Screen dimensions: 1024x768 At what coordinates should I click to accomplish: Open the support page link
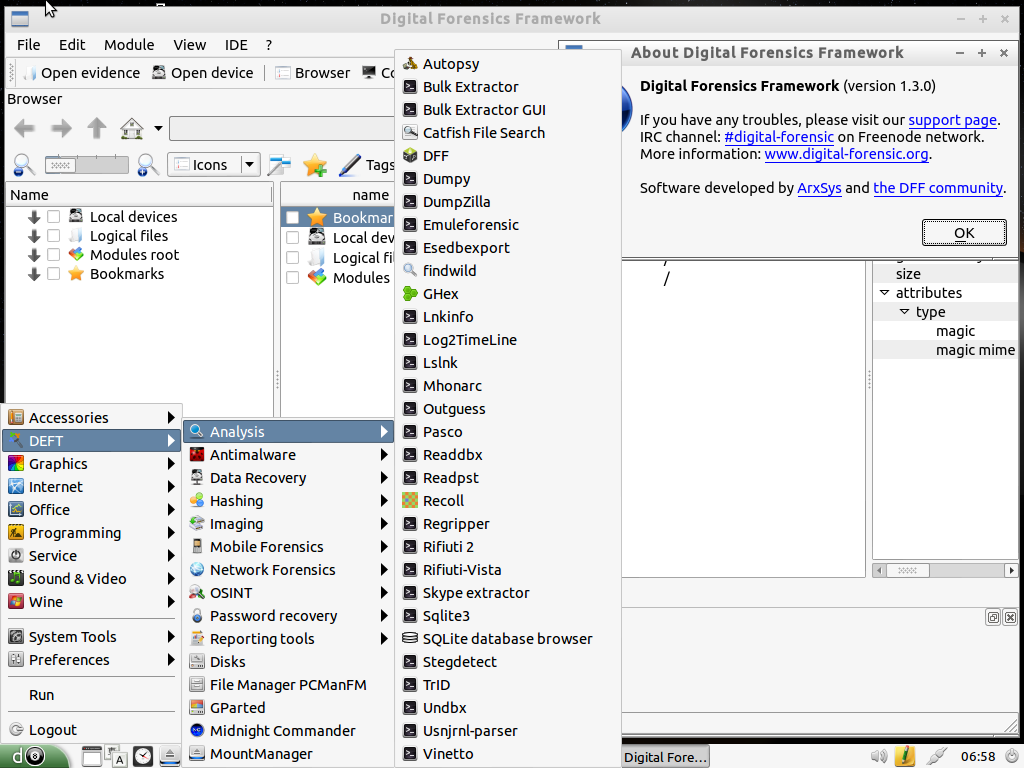(x=952, y=120)
